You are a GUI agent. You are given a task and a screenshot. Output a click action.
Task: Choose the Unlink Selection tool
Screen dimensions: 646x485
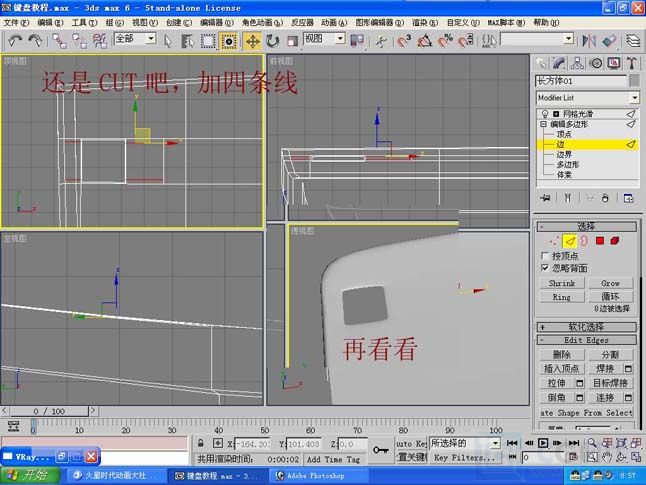click(x=80, y=41)
